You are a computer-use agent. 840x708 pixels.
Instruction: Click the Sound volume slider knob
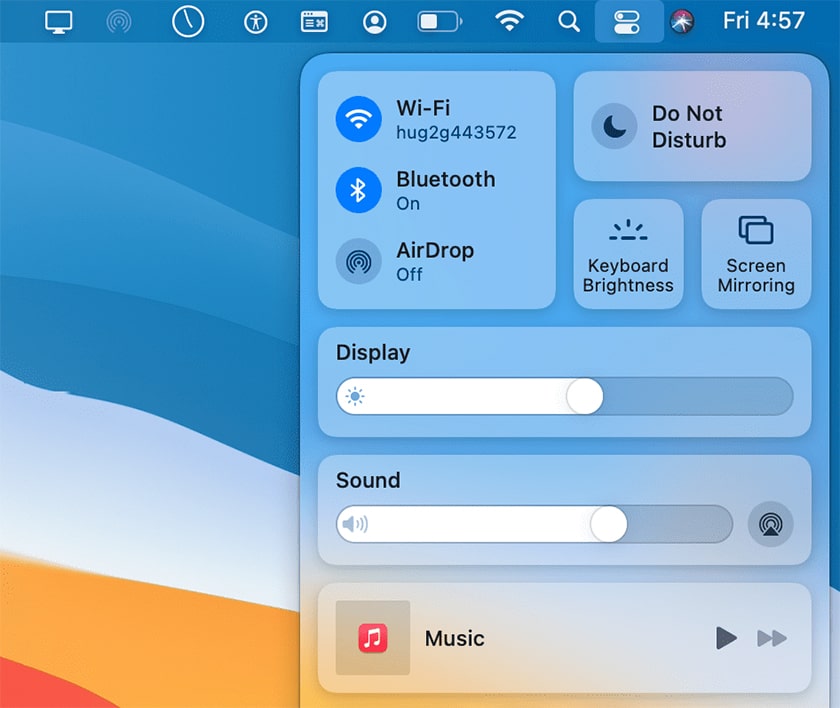(x=609, y=524)
